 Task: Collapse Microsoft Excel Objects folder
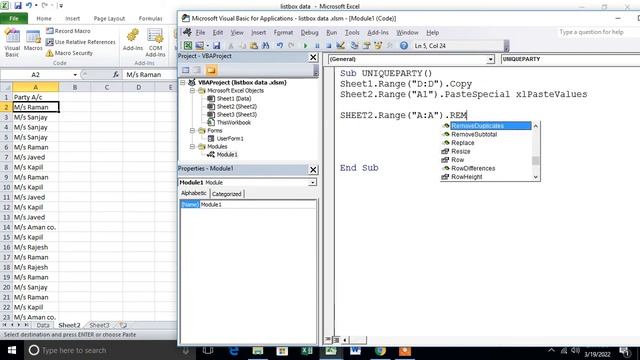coord(192,91)
